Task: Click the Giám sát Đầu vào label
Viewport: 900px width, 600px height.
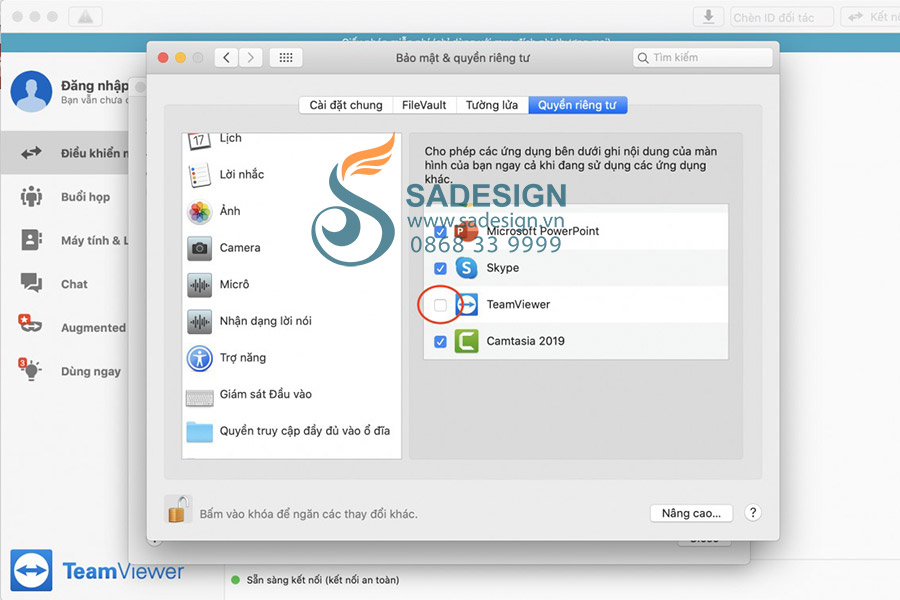Action: 266,394
